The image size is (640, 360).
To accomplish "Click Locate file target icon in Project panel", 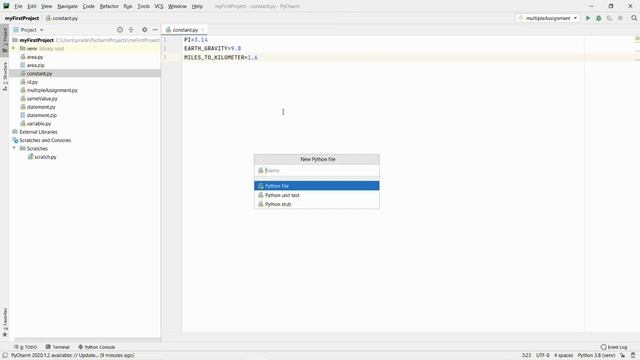I will coord(120,30).
